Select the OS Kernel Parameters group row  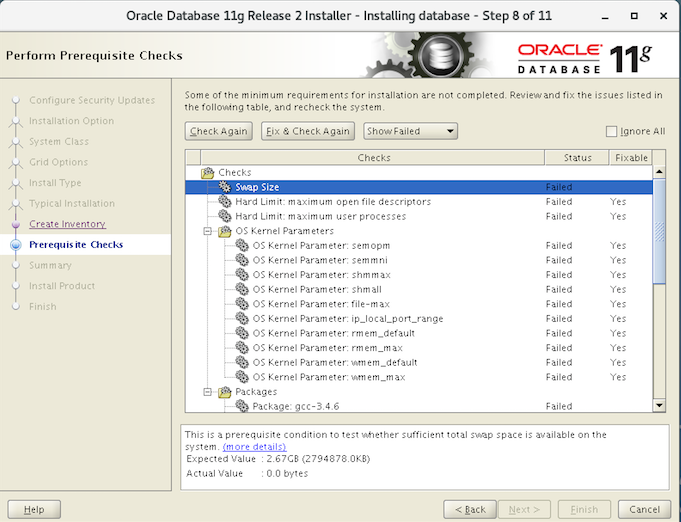pyautogui.click(x=419, y=231)
